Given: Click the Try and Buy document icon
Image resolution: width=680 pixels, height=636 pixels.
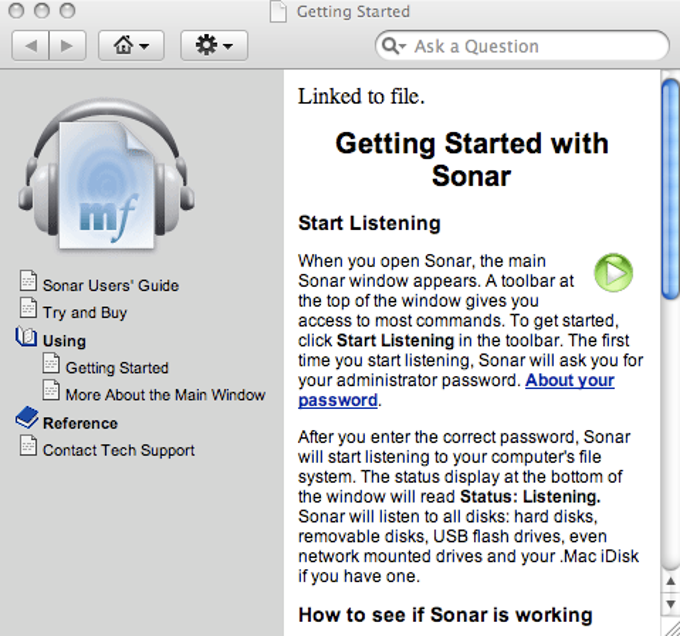Looking at the screenshot, I should tap(28, 307).
